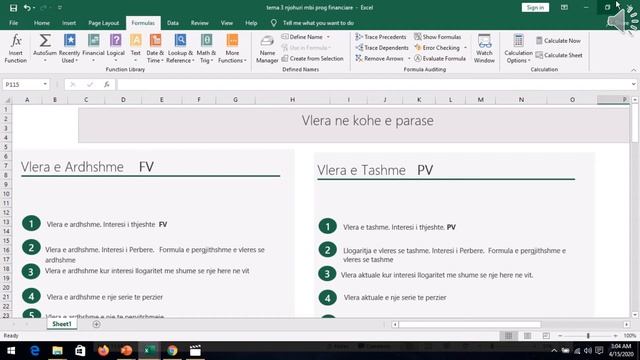Add a new sheet
This screenshot has width=640, height=360.
click(x=96, y=324)
